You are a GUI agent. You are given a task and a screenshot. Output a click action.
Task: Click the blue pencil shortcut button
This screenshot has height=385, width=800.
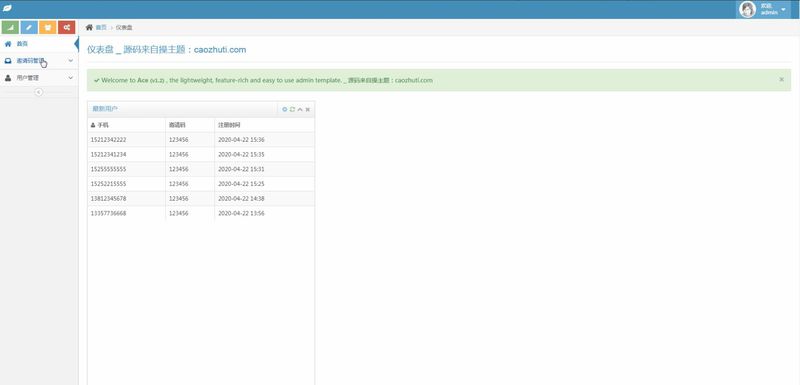(x=29, y=28)
